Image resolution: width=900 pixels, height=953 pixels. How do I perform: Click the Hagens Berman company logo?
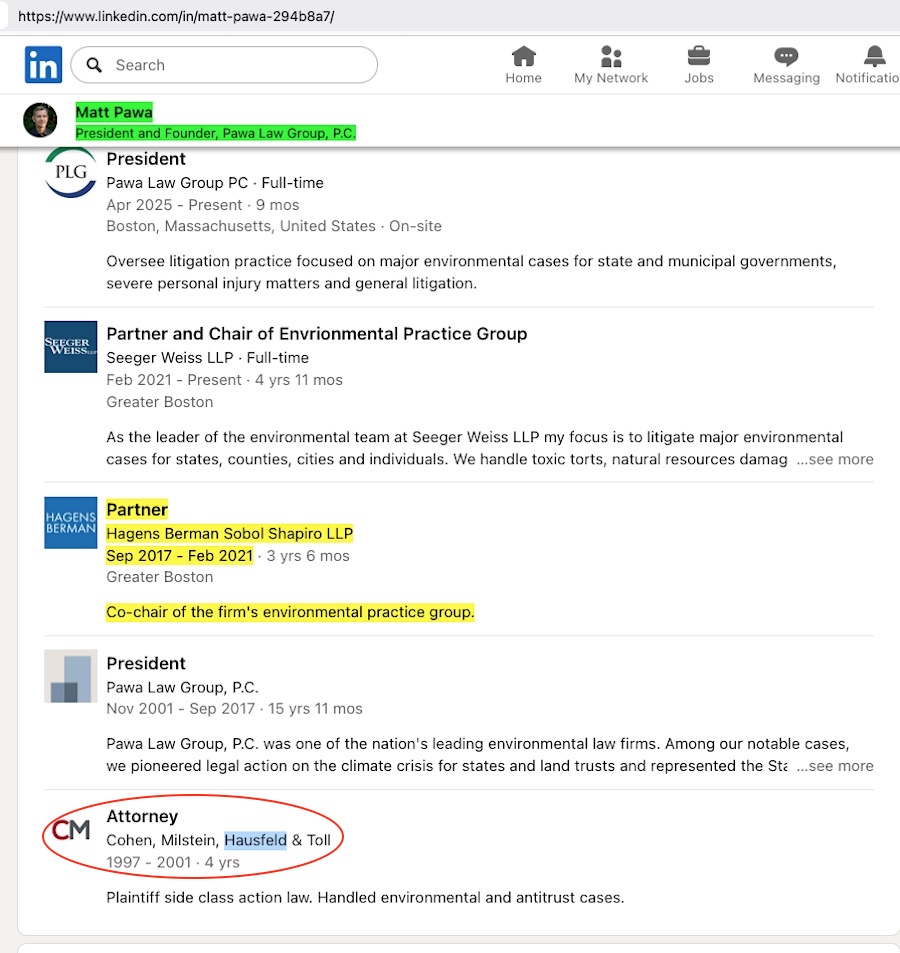coord(71,522)
